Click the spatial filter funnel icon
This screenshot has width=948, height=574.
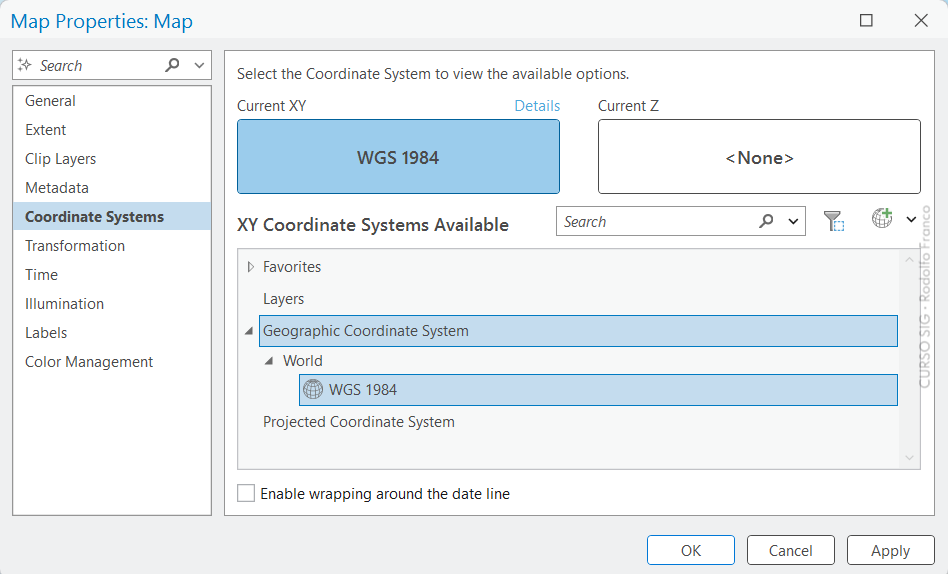[x=834, y=221]
